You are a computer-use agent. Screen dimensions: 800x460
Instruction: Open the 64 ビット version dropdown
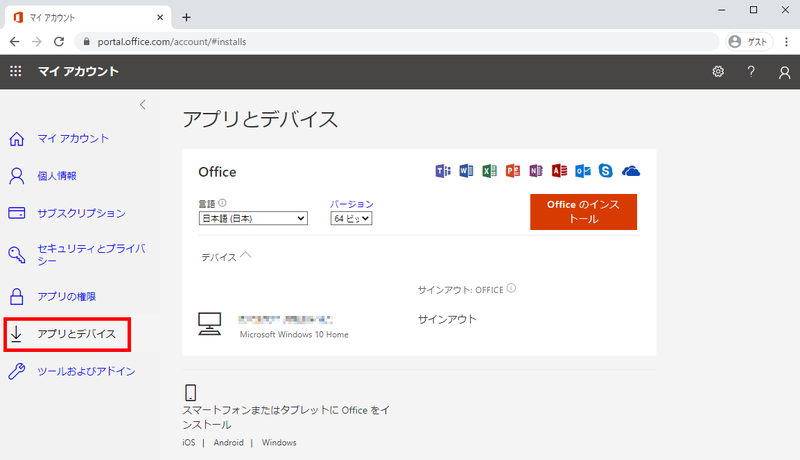pyautogui.click(x=351, y=218)
